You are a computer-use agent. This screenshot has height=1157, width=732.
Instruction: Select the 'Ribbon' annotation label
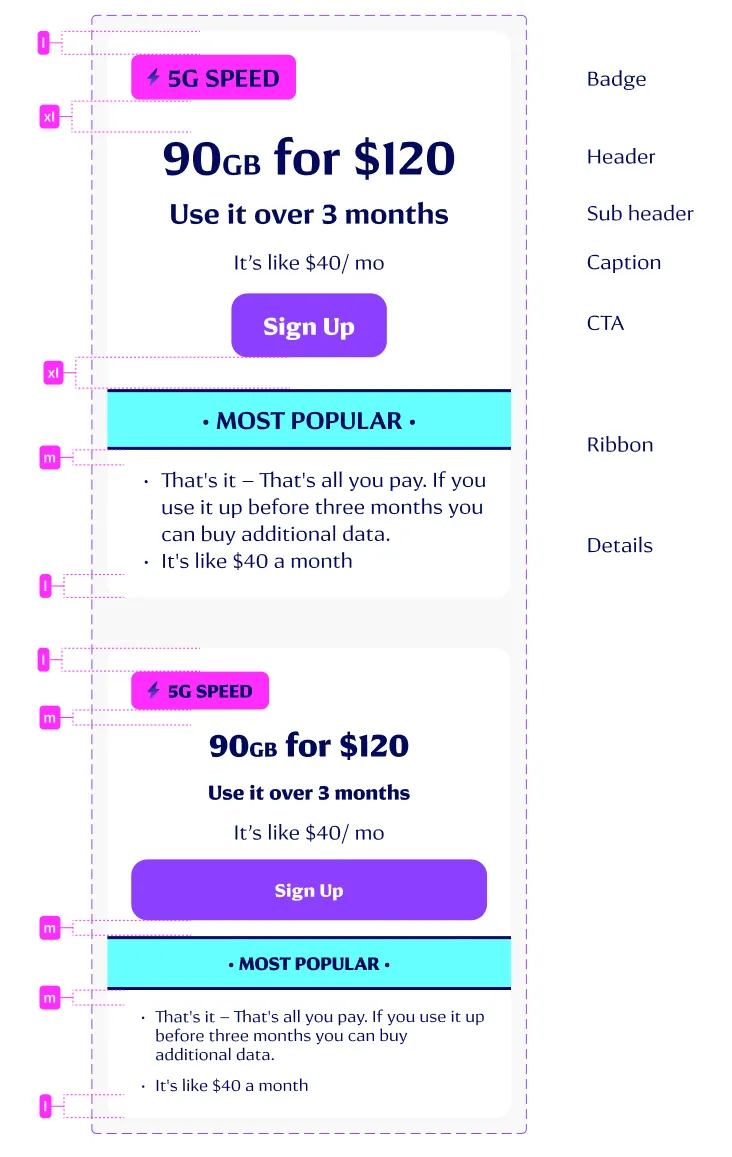tap(620, 445)
